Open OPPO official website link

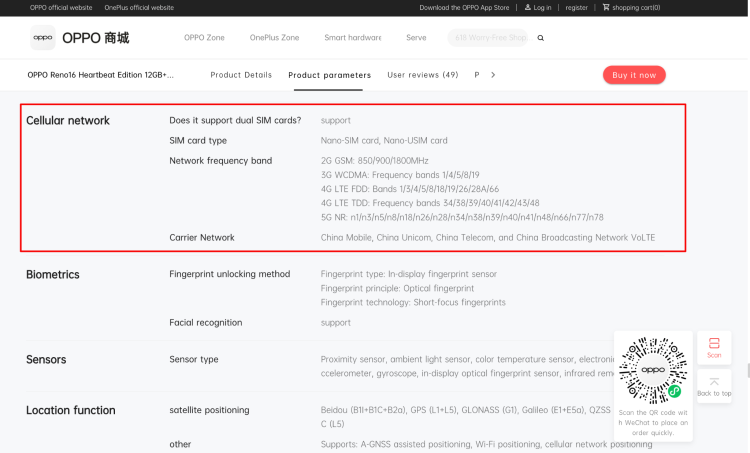coord(61,8)
